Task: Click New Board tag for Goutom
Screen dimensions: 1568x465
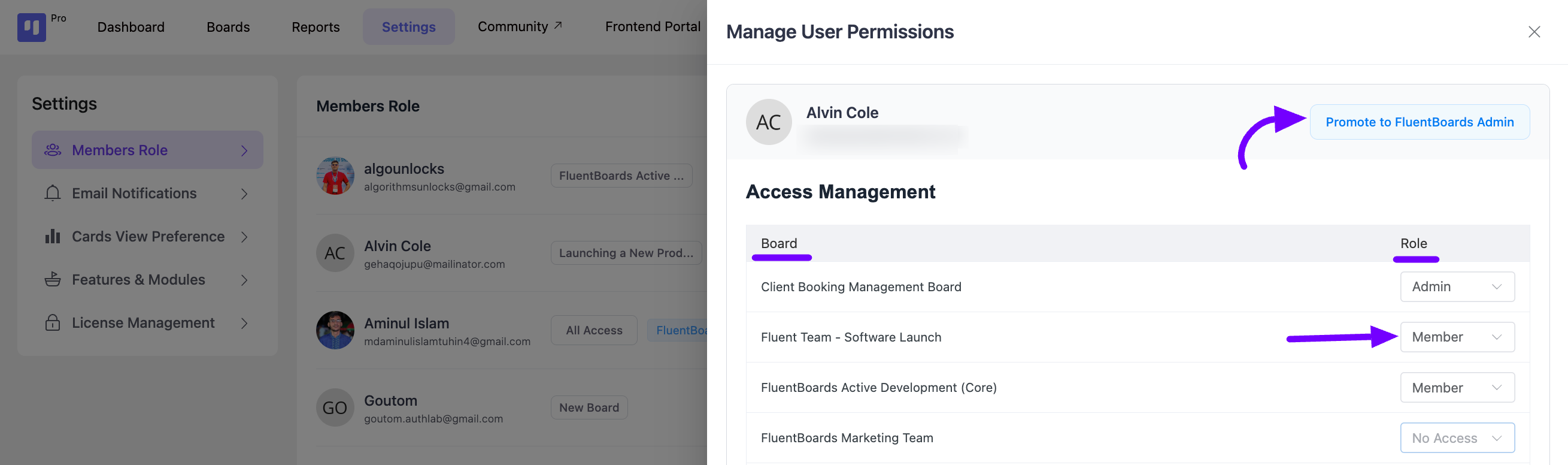Action: click(x=589, y=407)
